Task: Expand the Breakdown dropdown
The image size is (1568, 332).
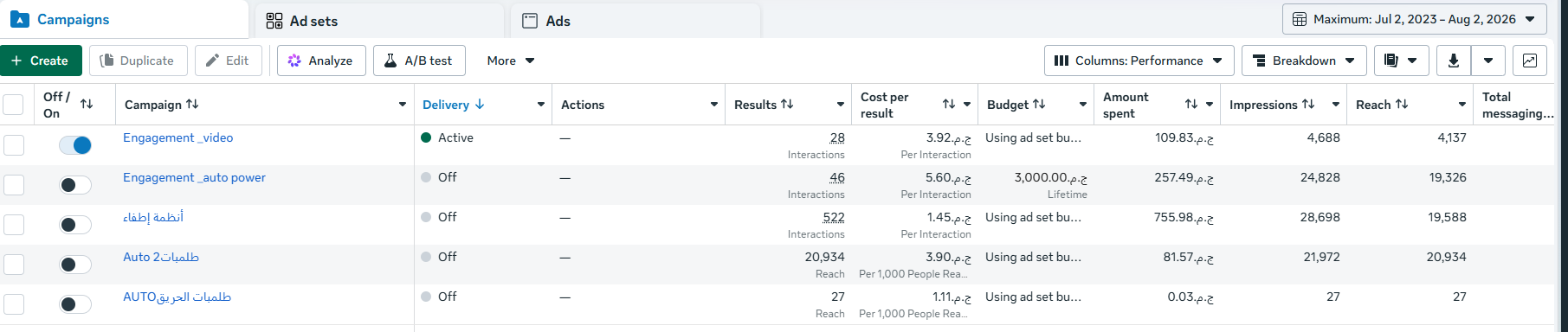Action: pos(1304,61)
